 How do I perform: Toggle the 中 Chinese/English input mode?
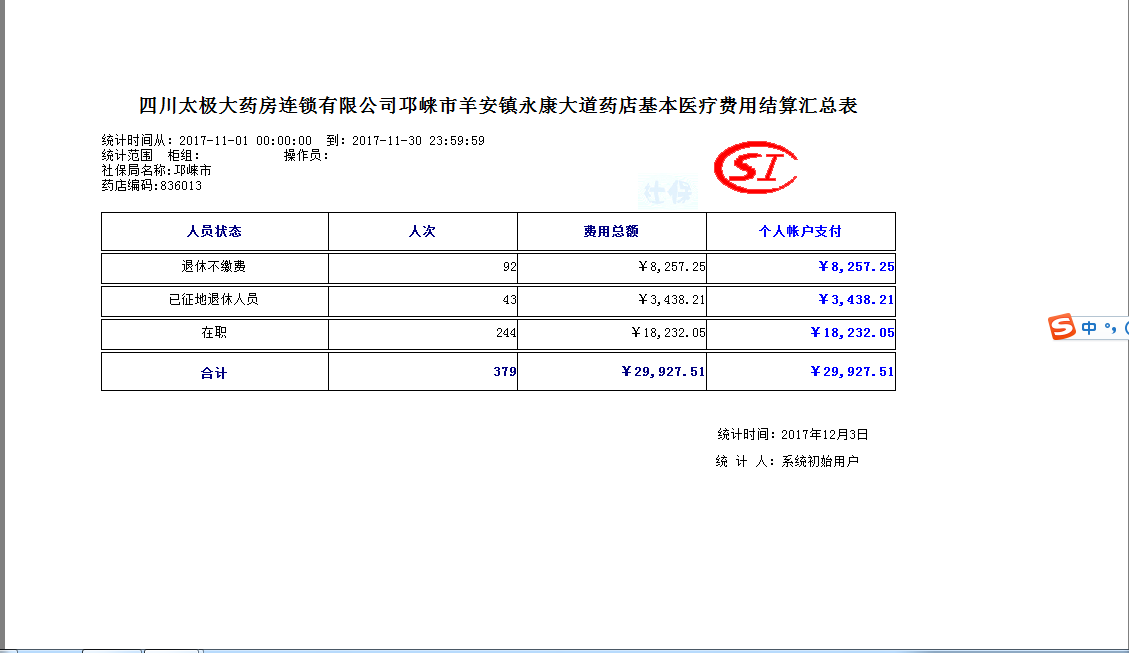point(1089,328)
